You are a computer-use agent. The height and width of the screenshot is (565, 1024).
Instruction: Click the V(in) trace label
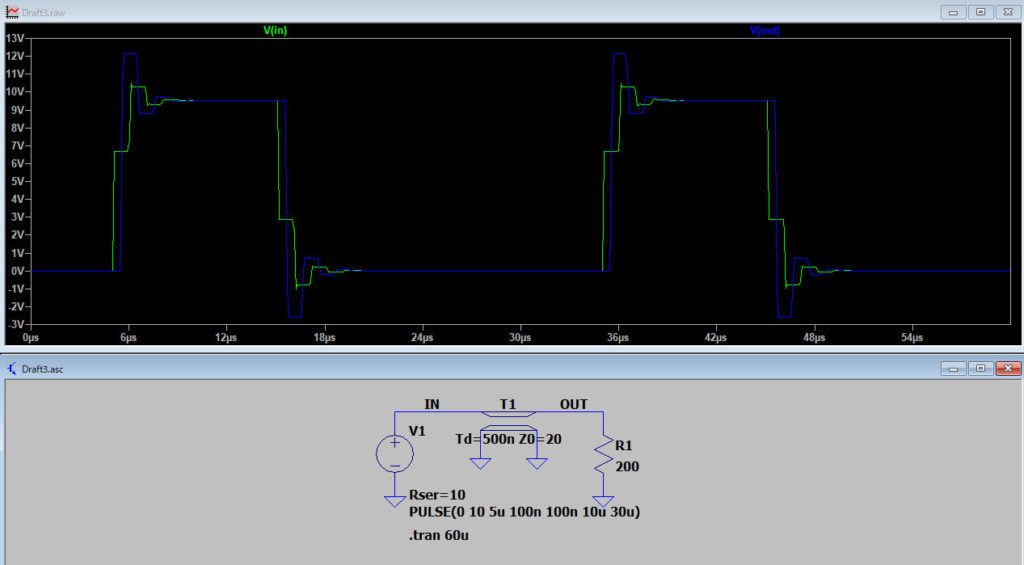pyautogui.click(x=276, y=31)
